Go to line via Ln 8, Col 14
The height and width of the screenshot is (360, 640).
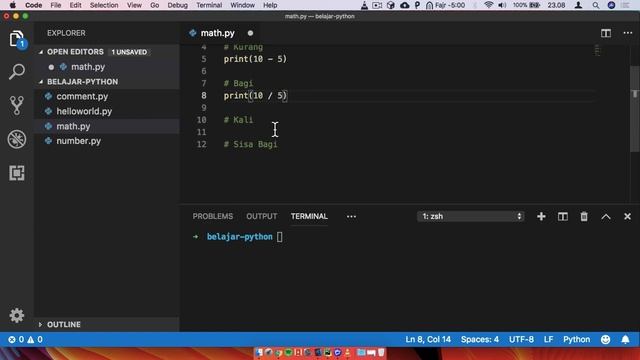tap(428, 340)
